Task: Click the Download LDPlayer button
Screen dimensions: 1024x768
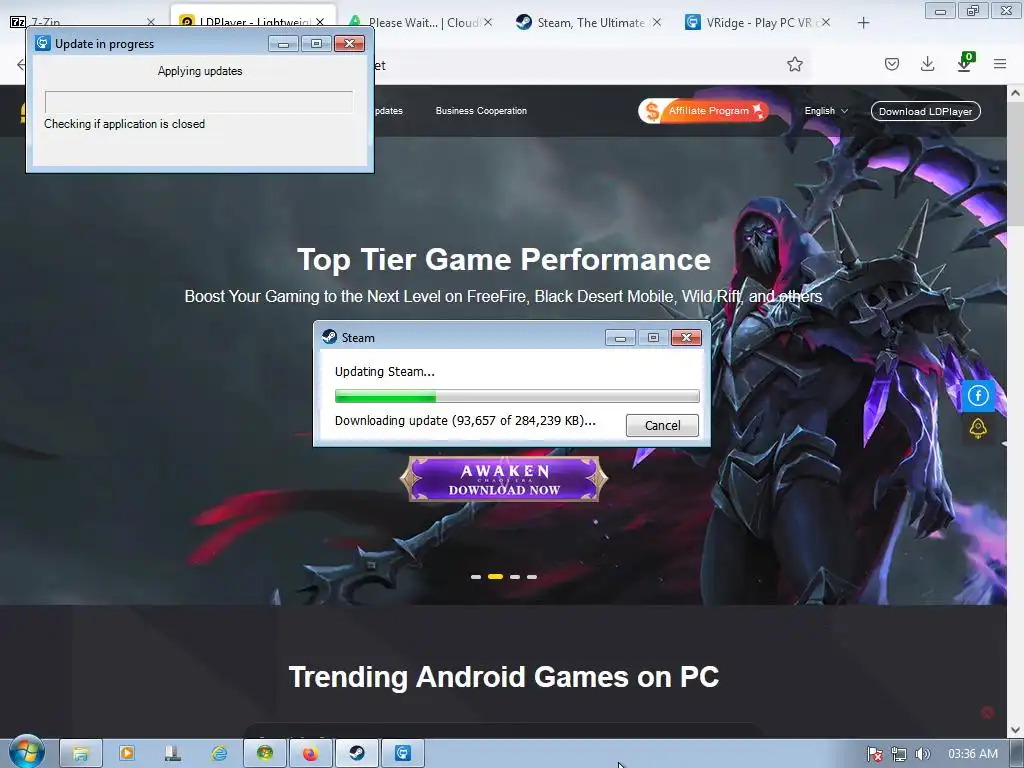Action: (925, 111)
